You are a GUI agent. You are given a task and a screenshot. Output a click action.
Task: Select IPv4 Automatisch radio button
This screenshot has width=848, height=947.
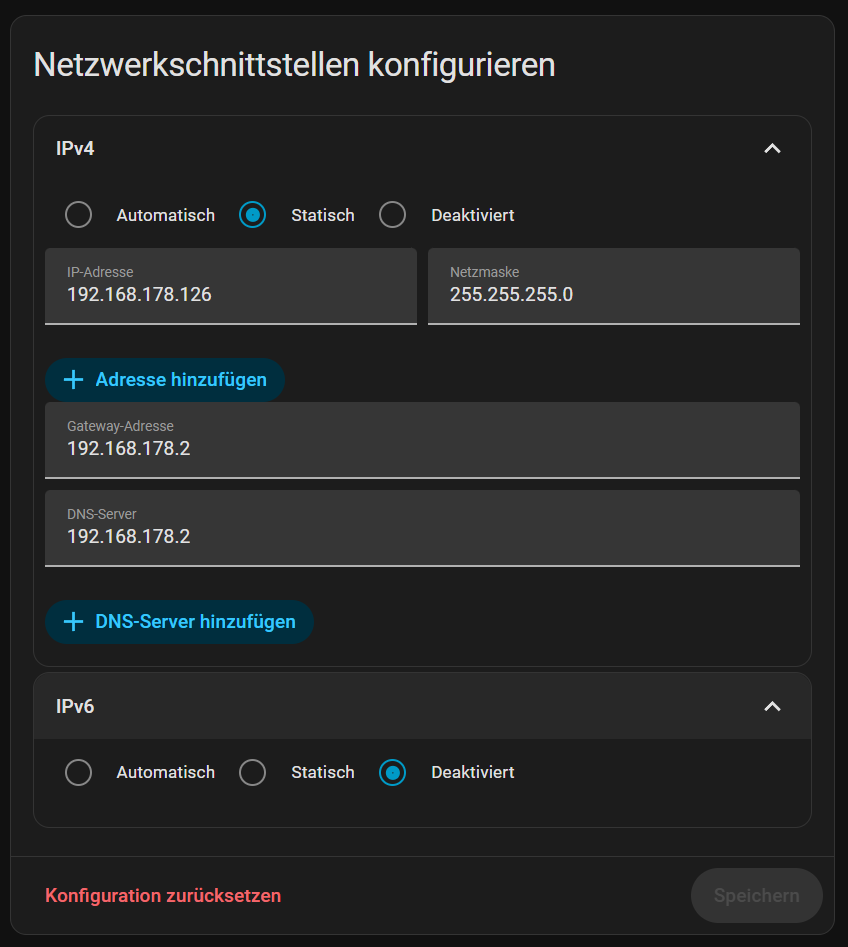point(78,215)
